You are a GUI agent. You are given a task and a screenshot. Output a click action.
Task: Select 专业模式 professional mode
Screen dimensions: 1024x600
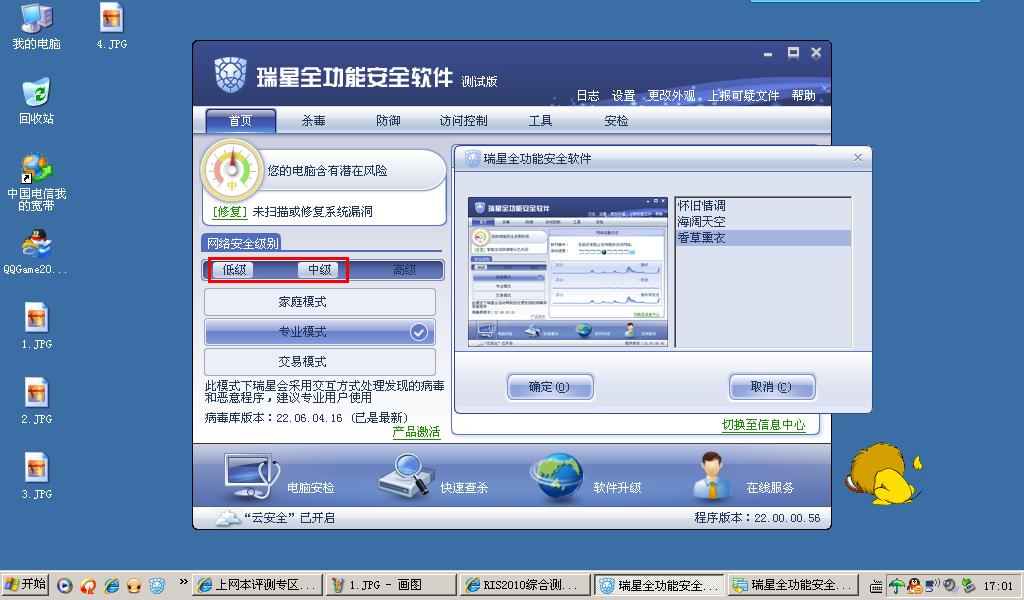coord(320,332)
